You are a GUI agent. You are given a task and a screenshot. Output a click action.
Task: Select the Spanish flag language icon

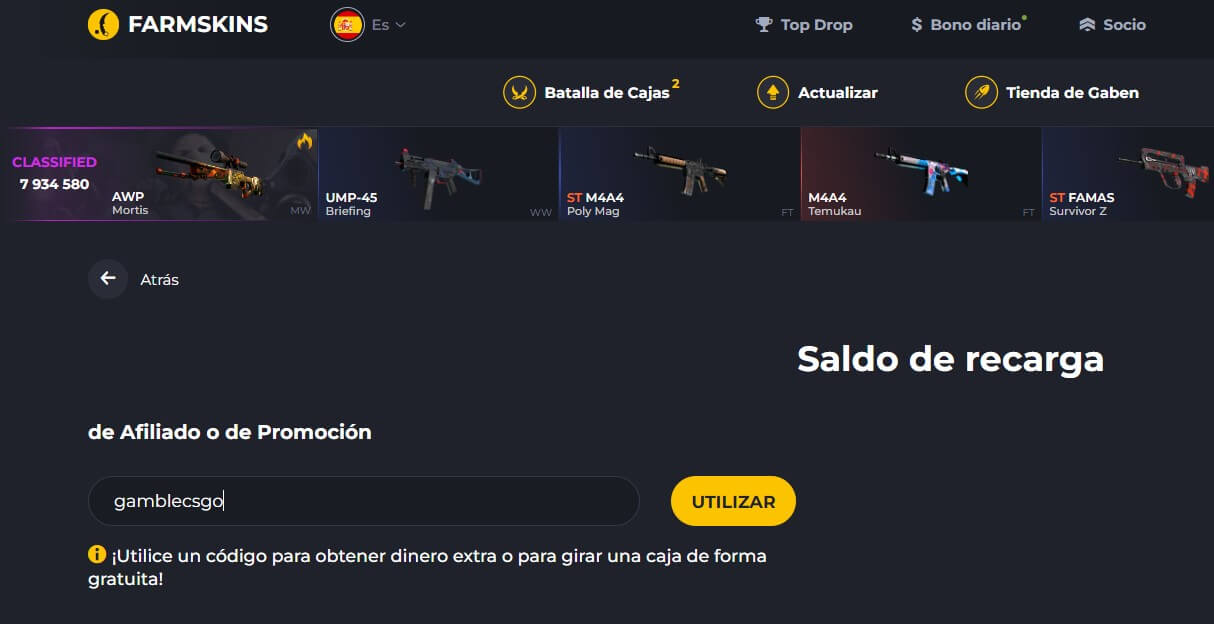347,25
